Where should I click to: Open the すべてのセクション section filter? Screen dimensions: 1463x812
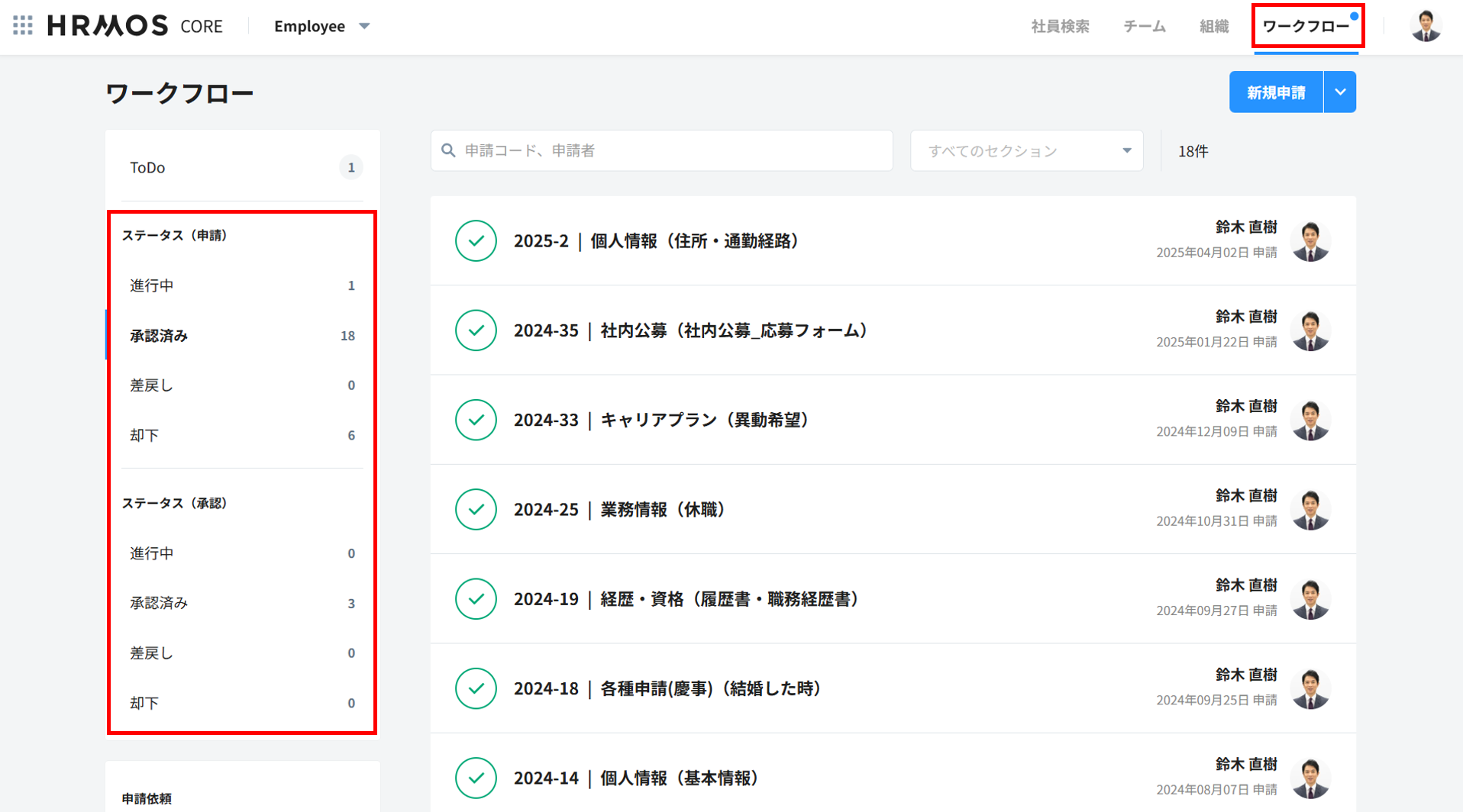tap(1026, 151)
